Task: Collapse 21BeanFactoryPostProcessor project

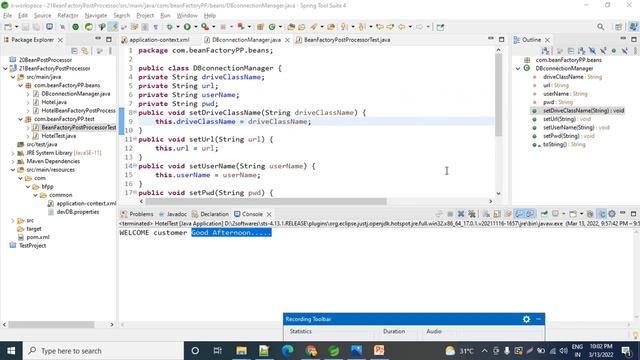Action: click(x=5, y=69)
